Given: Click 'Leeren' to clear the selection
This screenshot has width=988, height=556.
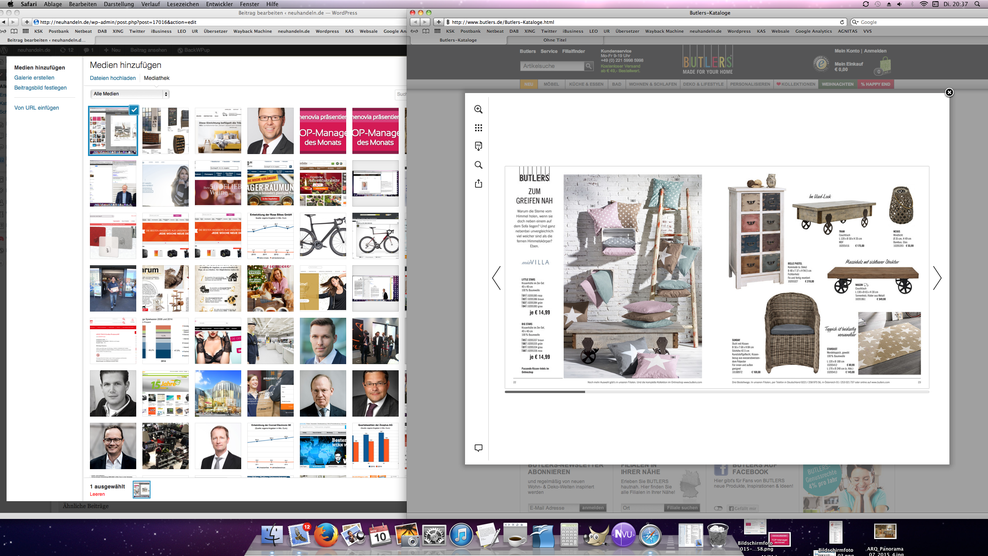Looking at the screenshot, I should point(97,494).
